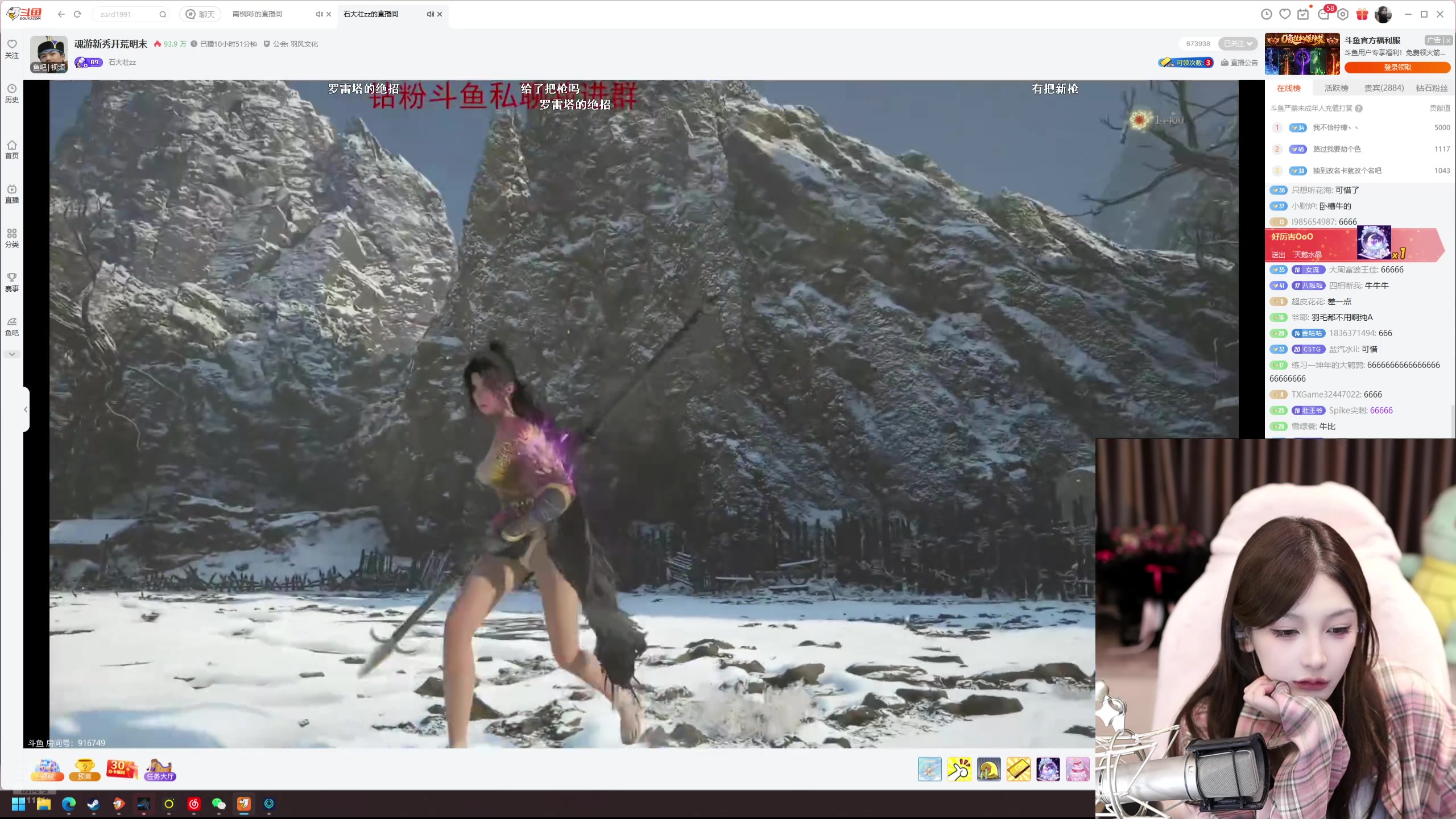1456x819 pixels.
Task: Close the 石大壮zz的直播间 tab
Action: [440, 14]
